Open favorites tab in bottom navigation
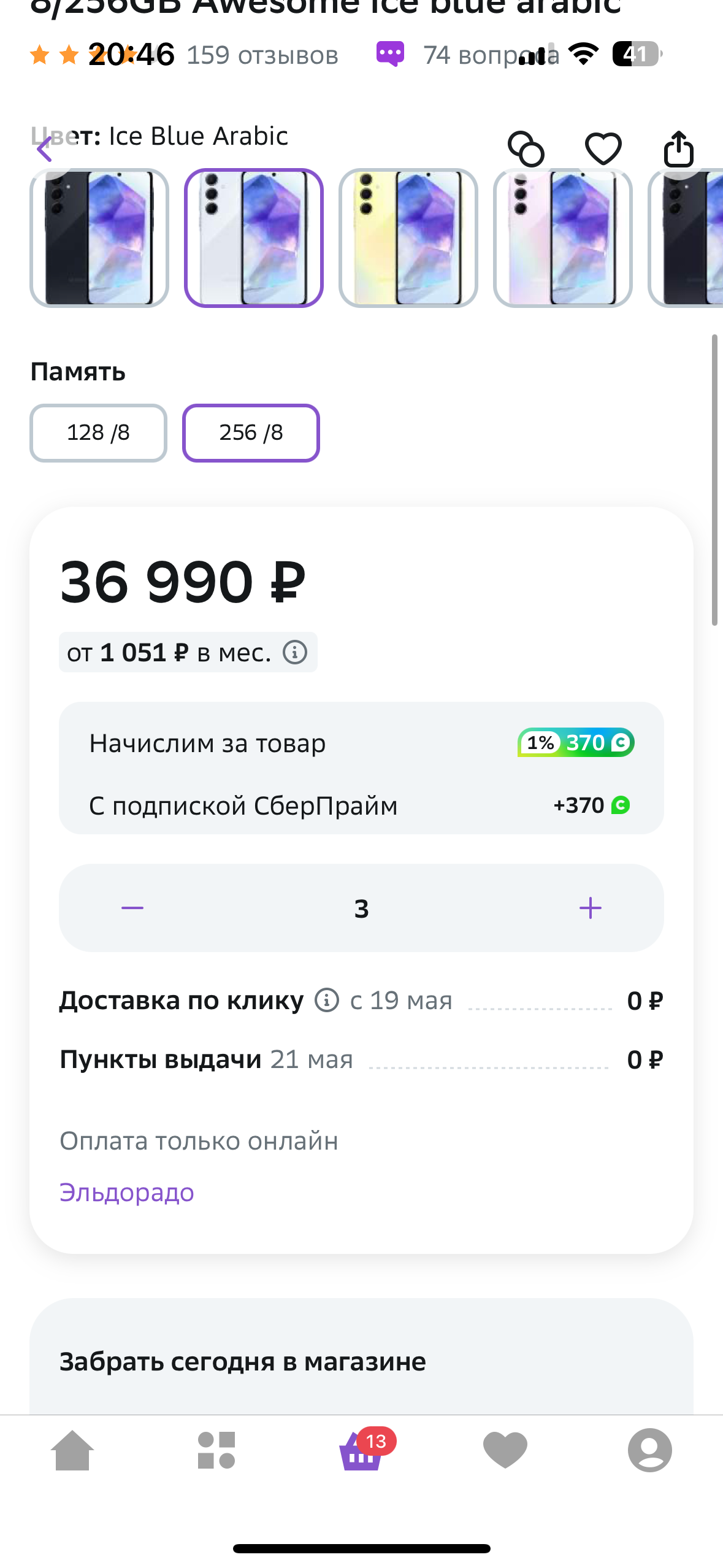This screenshot has height=1568, width=723. (505, 1450)
